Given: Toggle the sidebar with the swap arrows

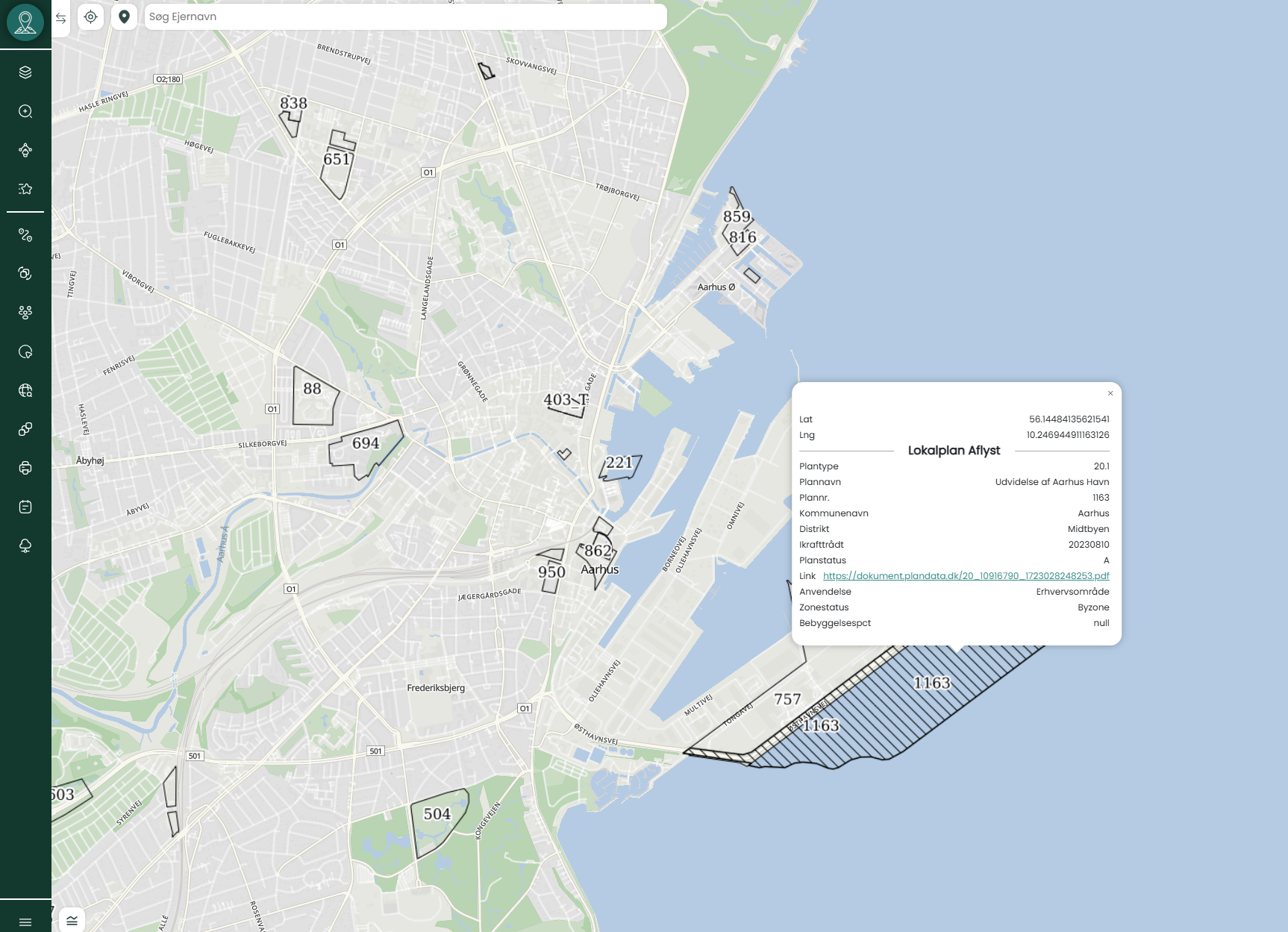Looking at the screenshot, I should [61, 18].
